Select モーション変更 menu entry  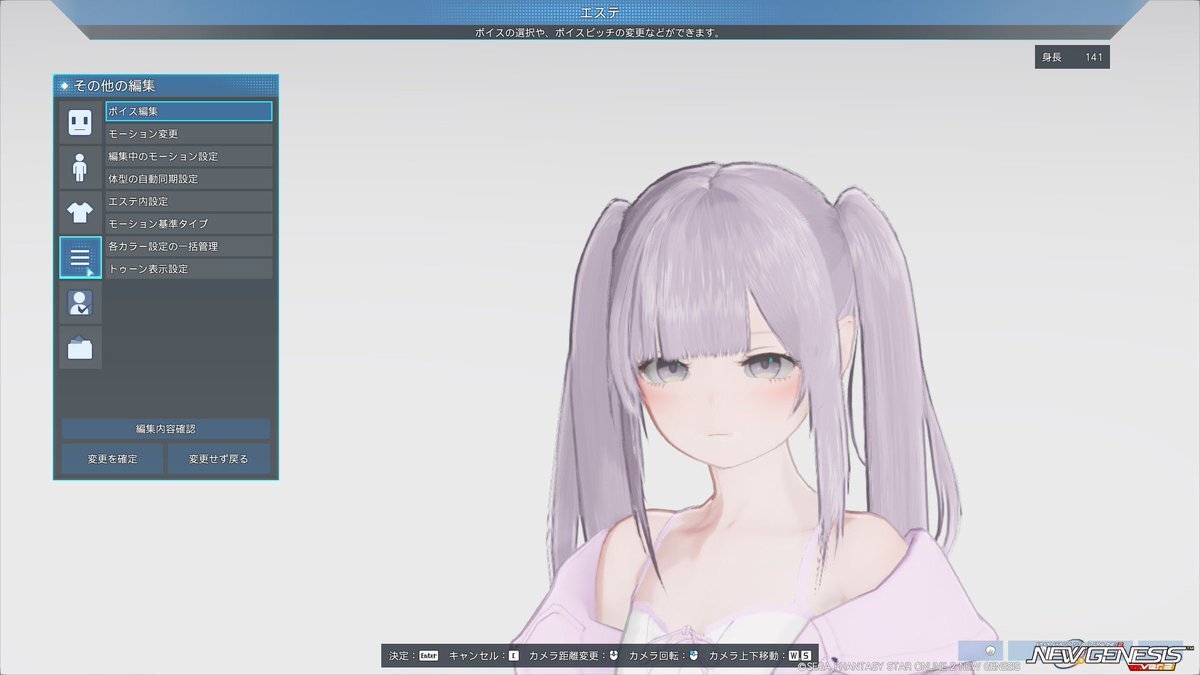coord(189,134)
